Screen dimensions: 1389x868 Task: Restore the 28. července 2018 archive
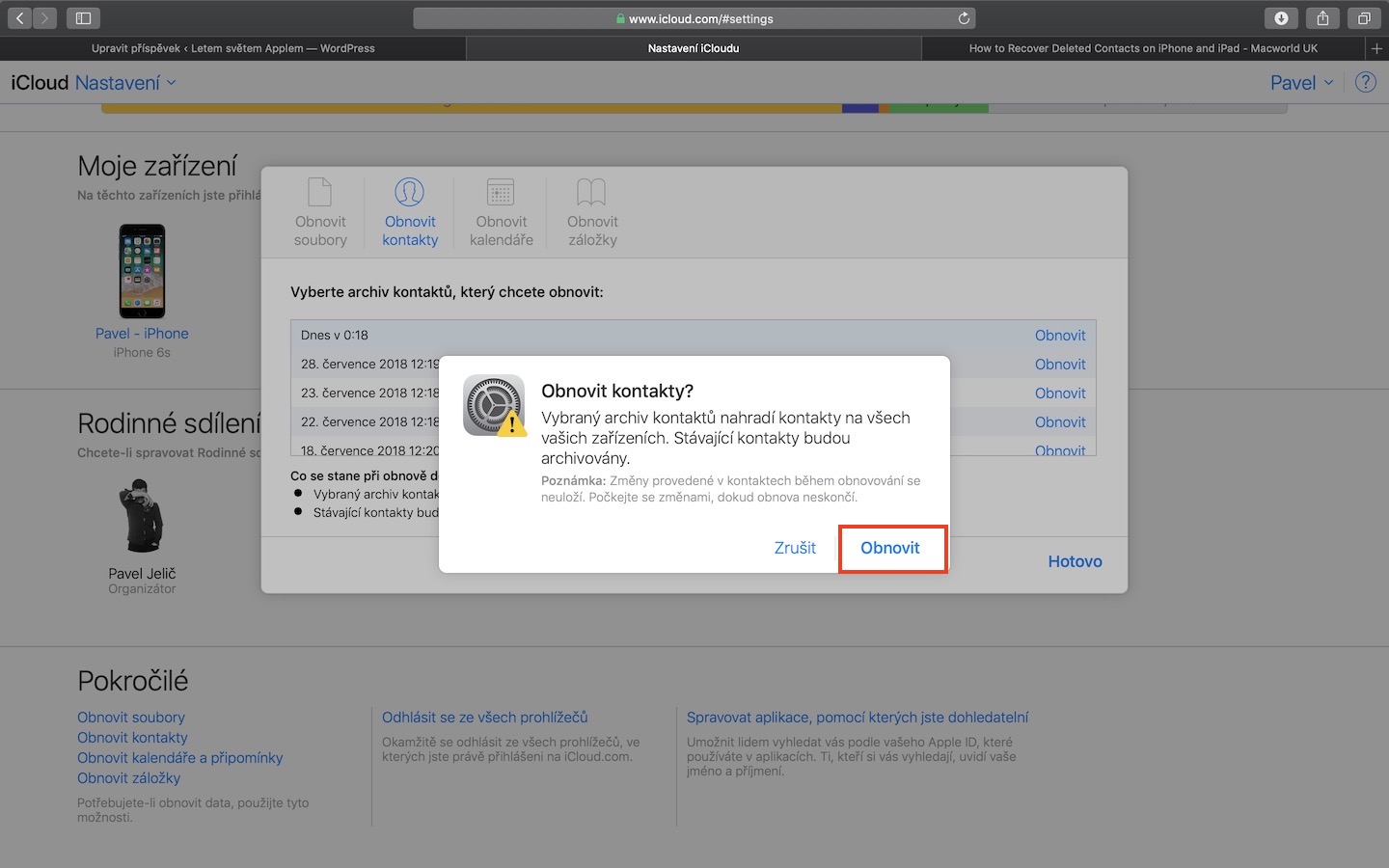pyautogui.click(x=1060, y=365)
